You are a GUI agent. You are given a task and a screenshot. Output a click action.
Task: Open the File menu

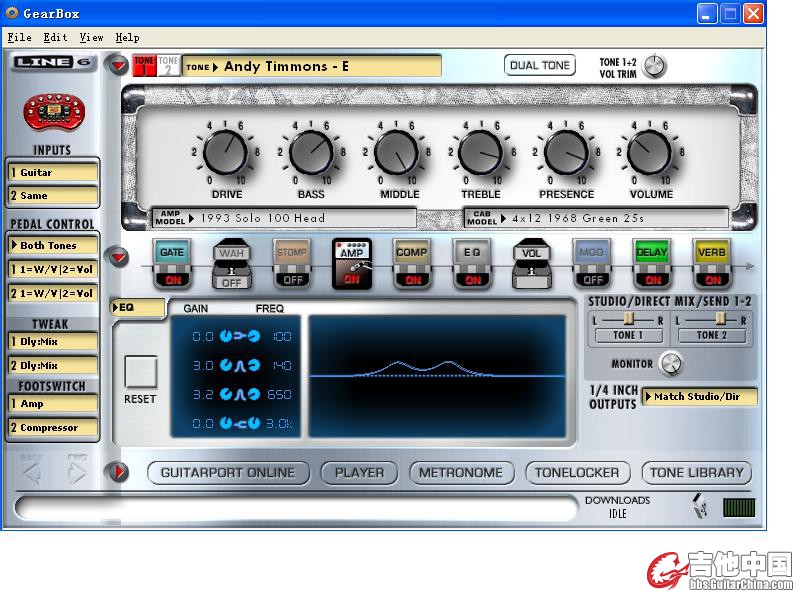coord(19,37)
